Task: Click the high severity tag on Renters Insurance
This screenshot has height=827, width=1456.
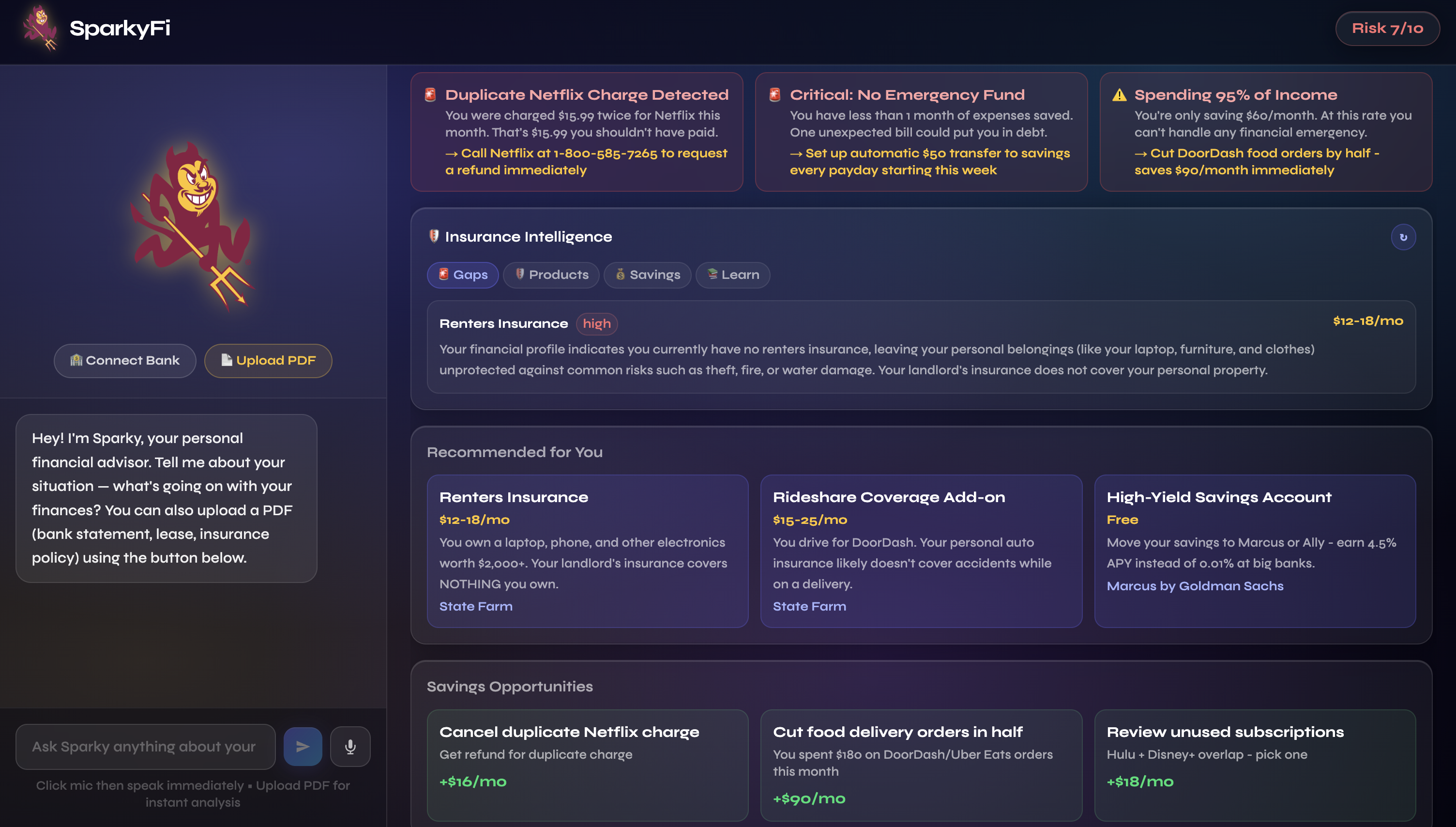Action: [597, 324]
